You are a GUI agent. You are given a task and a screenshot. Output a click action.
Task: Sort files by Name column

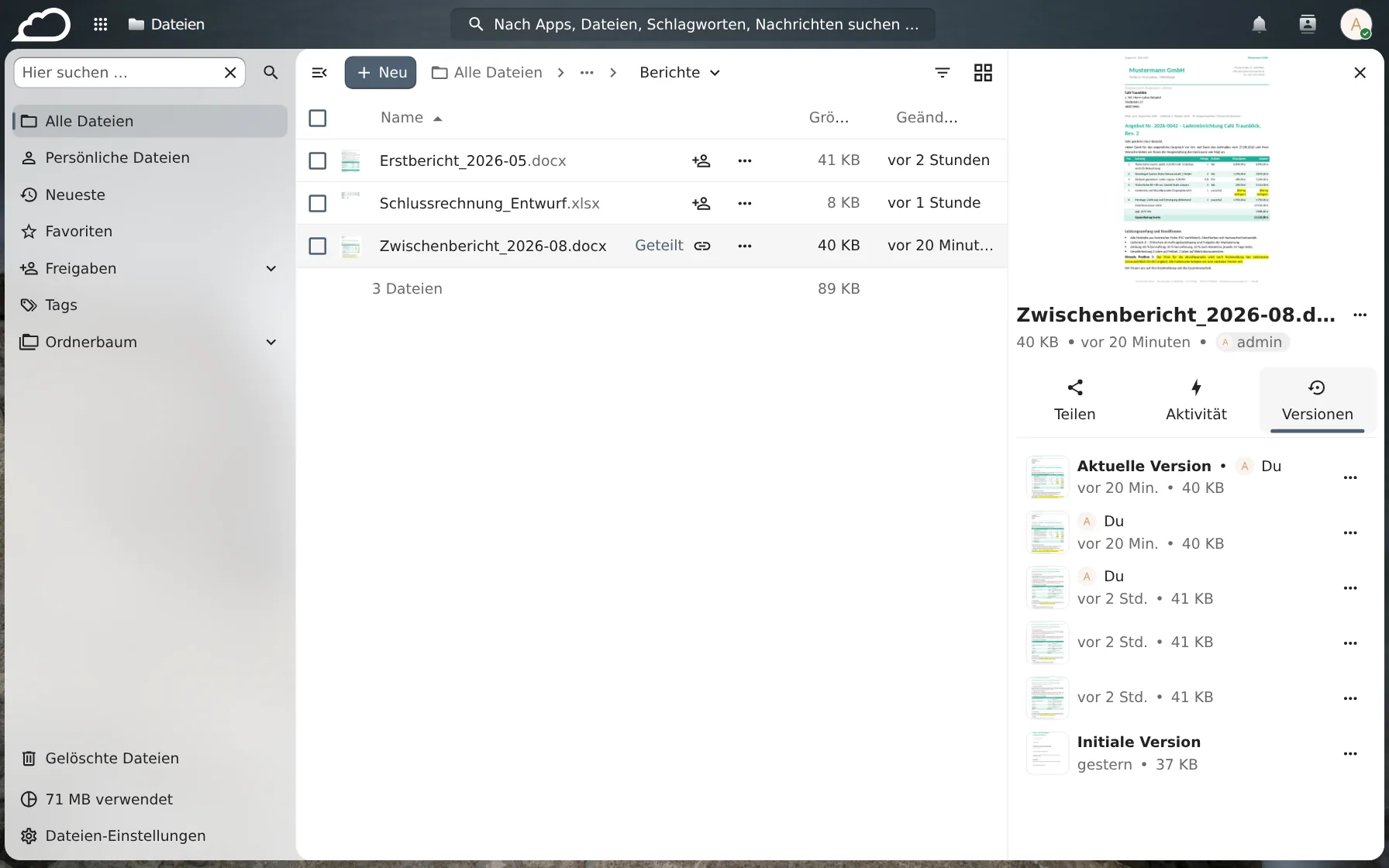coord(411,118)
